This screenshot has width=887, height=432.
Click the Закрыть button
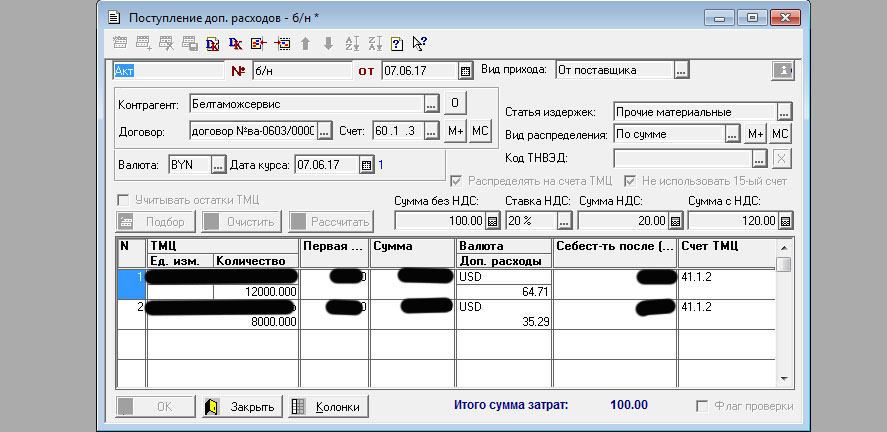[x=240, y=407]
